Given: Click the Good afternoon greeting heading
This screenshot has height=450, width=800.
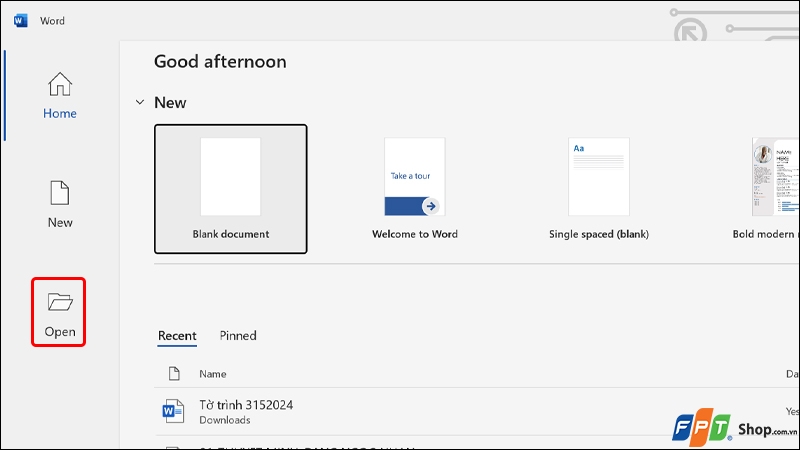Looking at the screenshot, I should click(220, 62).
